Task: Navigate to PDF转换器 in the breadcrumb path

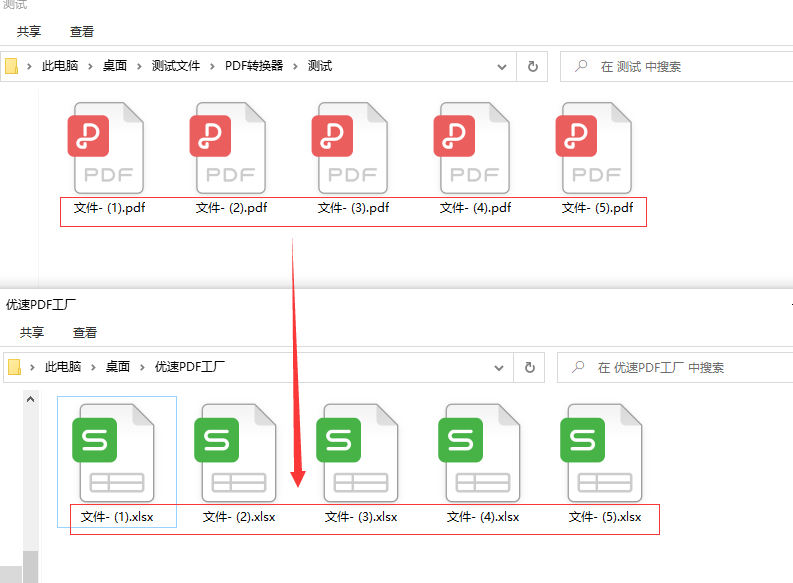Action: point(254,66)
